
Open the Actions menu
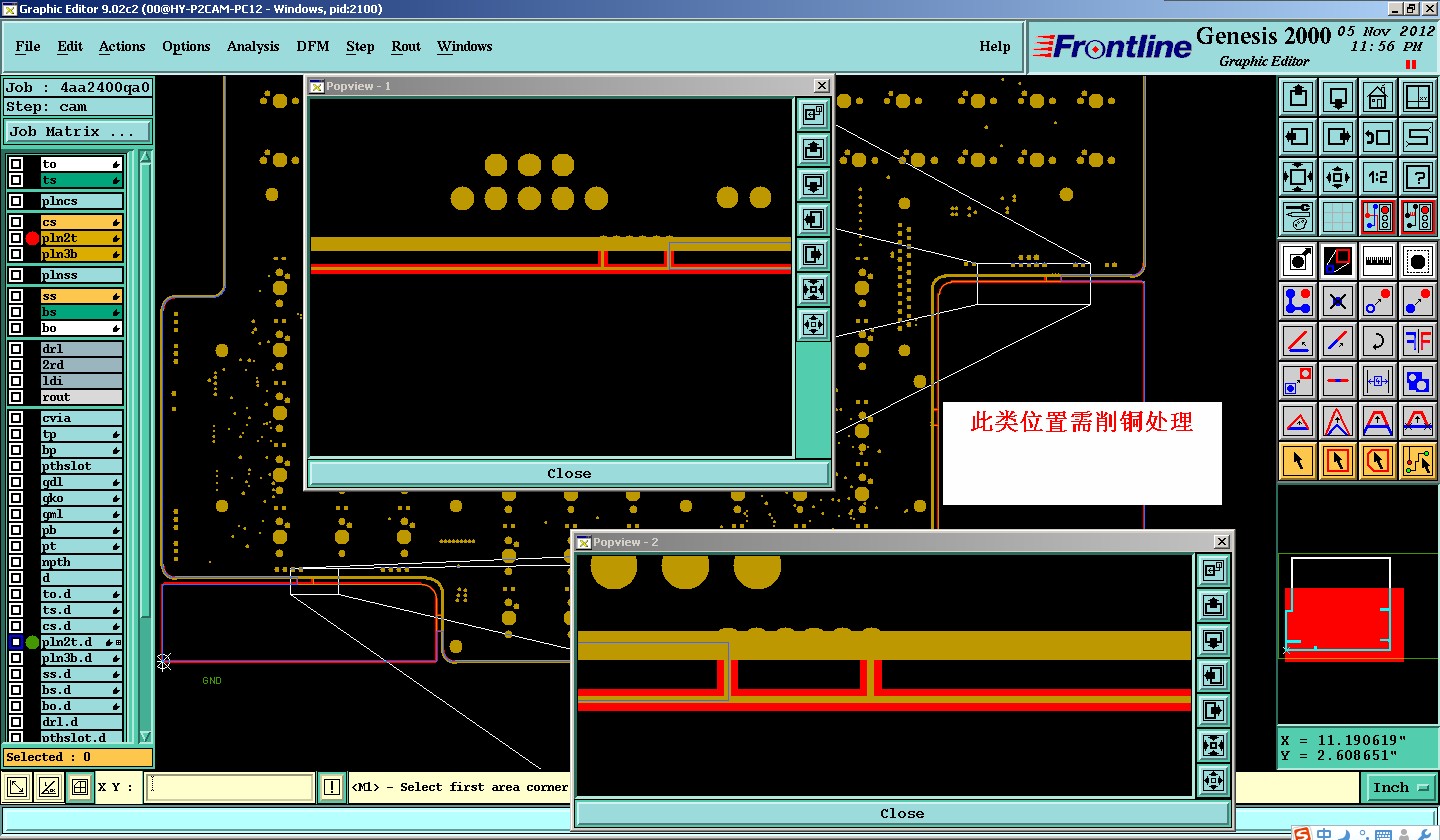(x=122, y=46)
